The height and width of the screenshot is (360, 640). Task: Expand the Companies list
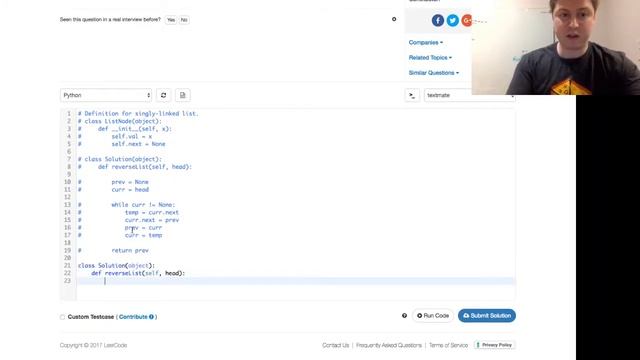[x=426, y=42]
